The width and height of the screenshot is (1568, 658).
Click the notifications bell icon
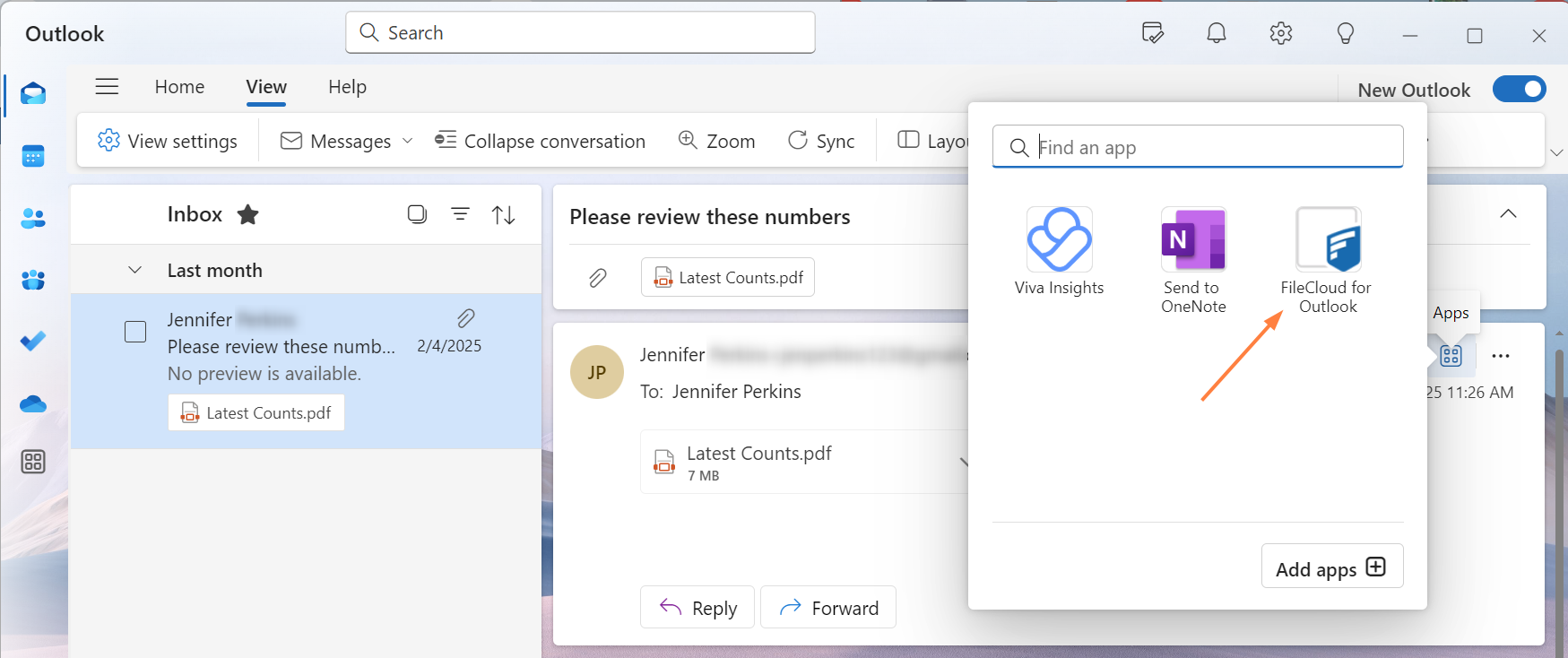(x=1216, y=34)
